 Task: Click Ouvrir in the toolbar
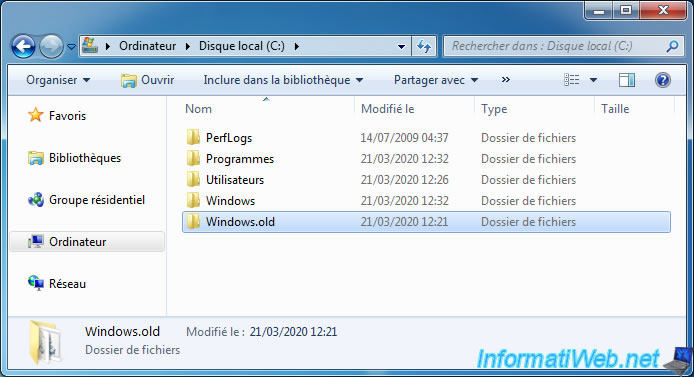coord(147,80)
